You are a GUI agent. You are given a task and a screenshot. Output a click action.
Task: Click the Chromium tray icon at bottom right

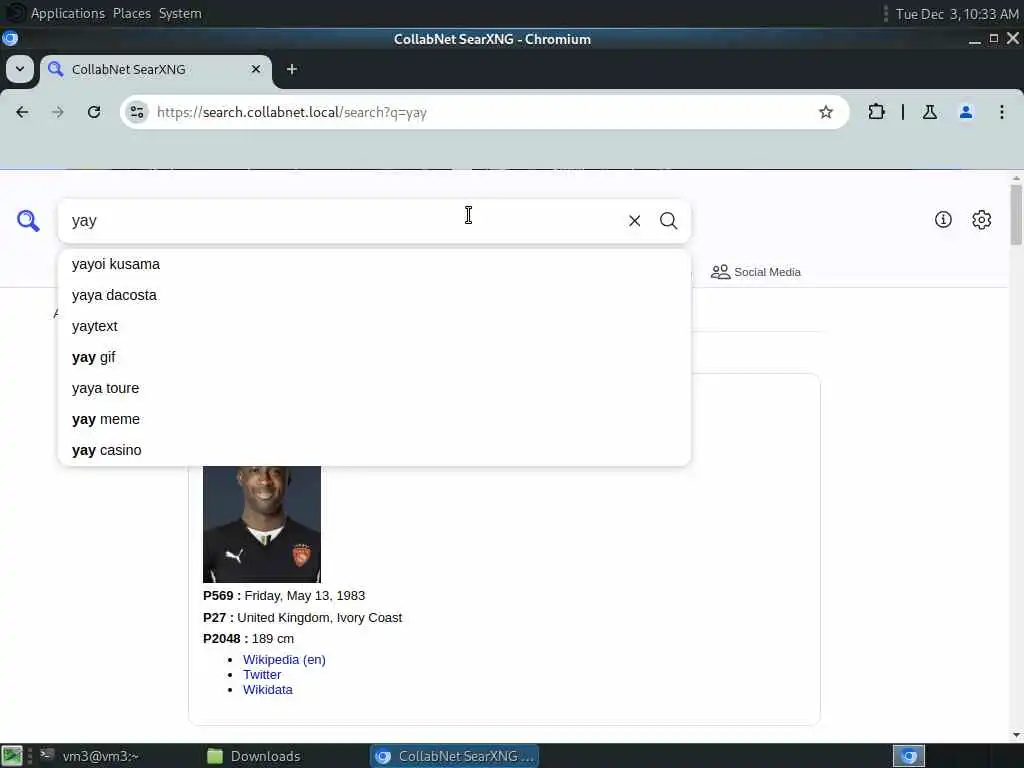pyautogui.click(x=909, y=756)
